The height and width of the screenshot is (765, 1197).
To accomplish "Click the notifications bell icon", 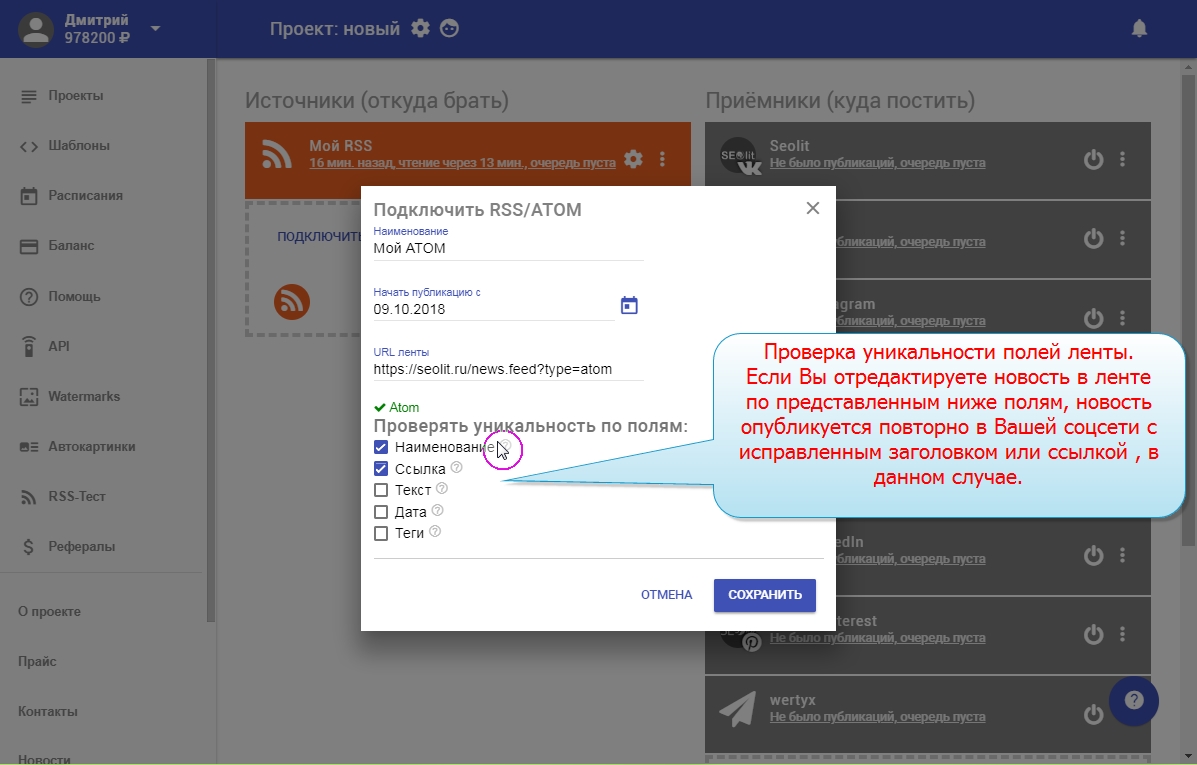I will click(1139, 29).
